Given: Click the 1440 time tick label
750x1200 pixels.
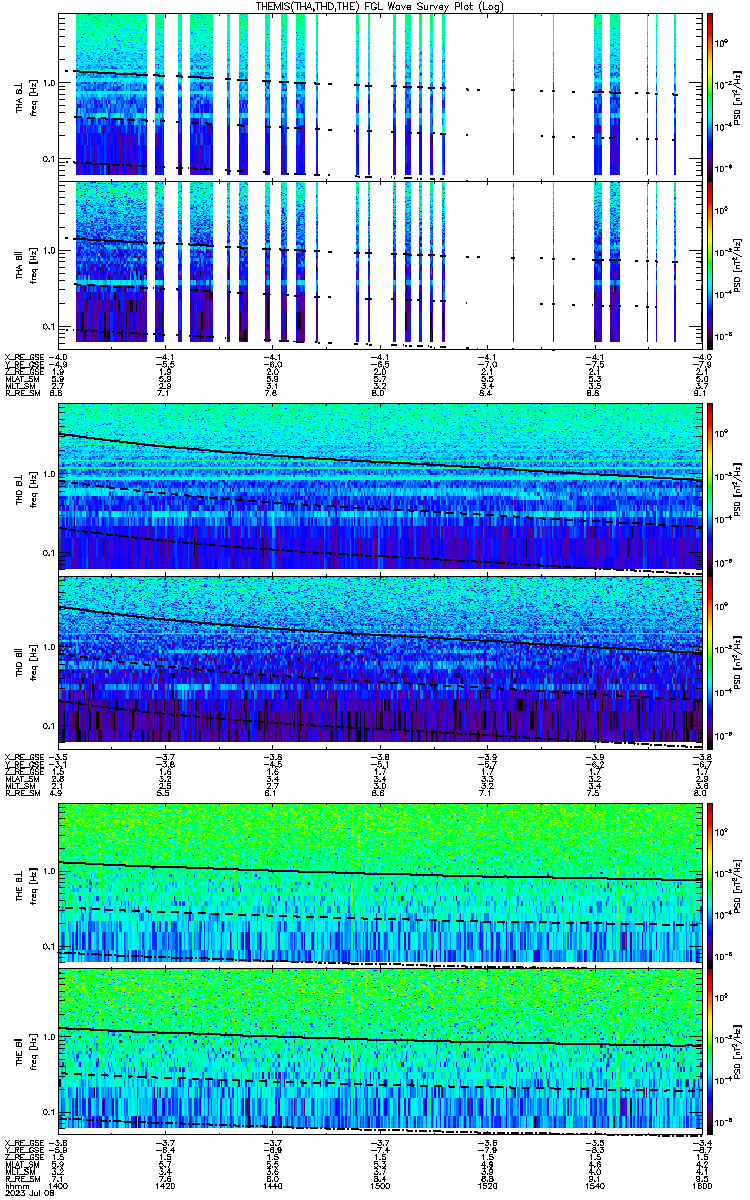Looking at the screenshot, I should [275, 1187].
